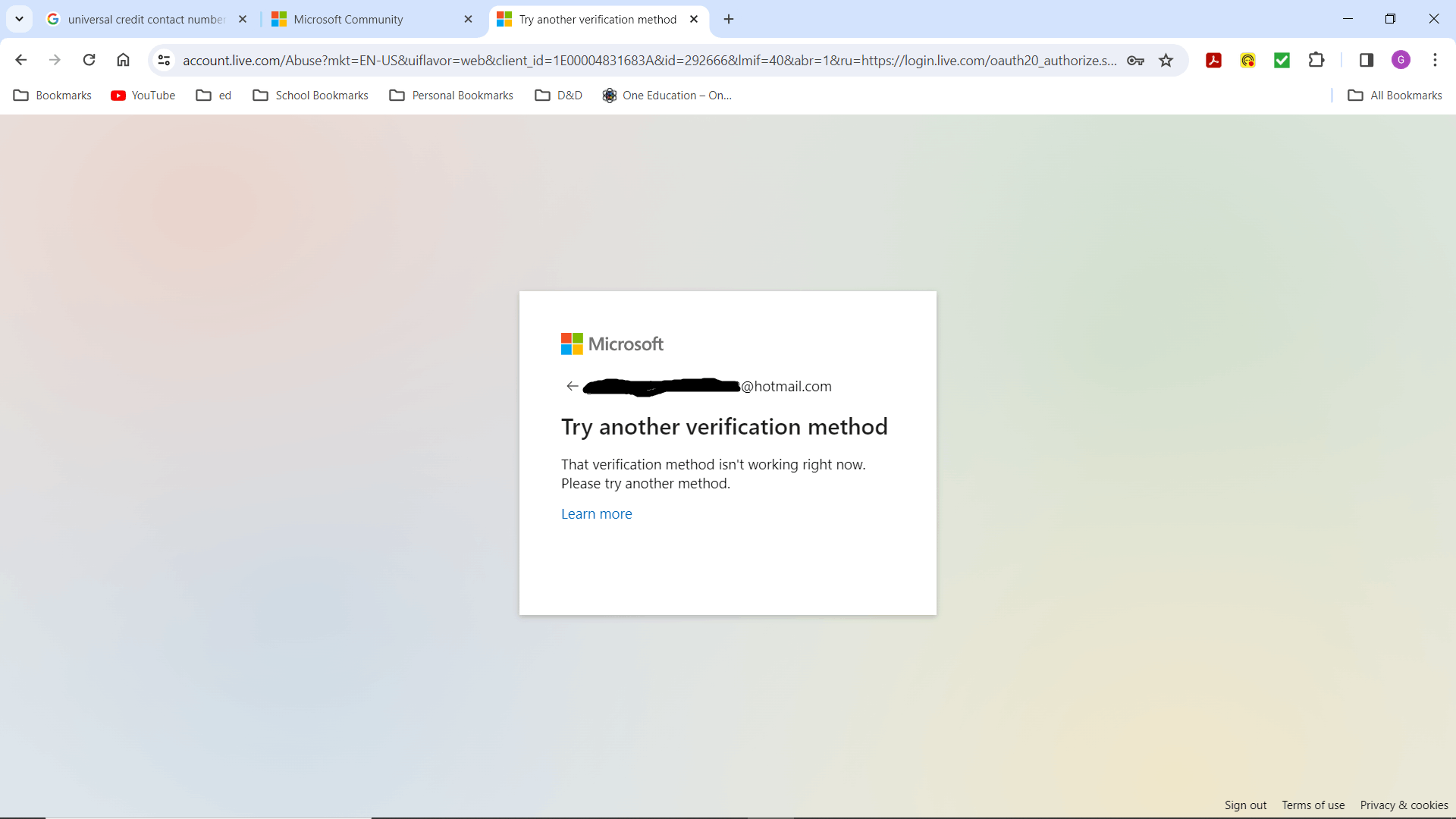Go back using arrow beside hotmail address
This screenshot has height=819, width=1456.
click(x=573, y=386)
